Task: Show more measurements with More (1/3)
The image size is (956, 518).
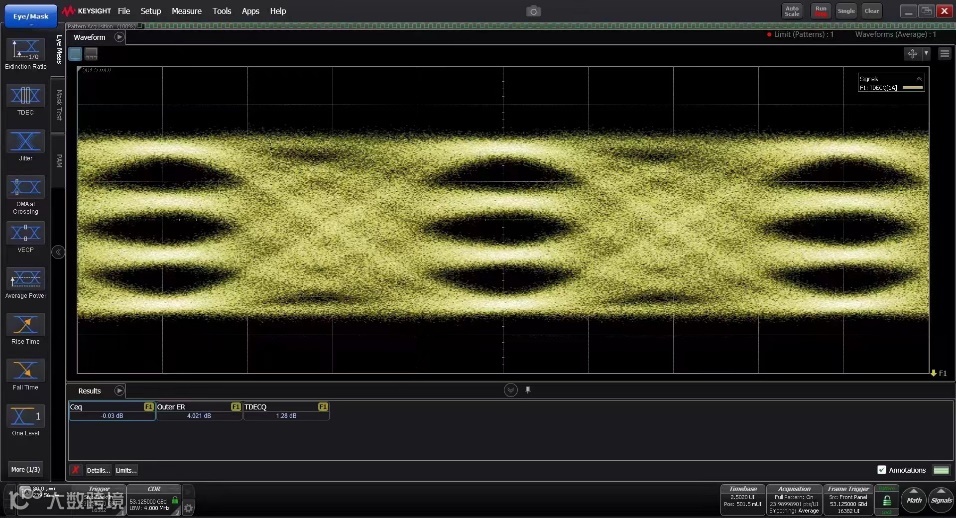Action: pyautogui.click(x=26, y=469)
